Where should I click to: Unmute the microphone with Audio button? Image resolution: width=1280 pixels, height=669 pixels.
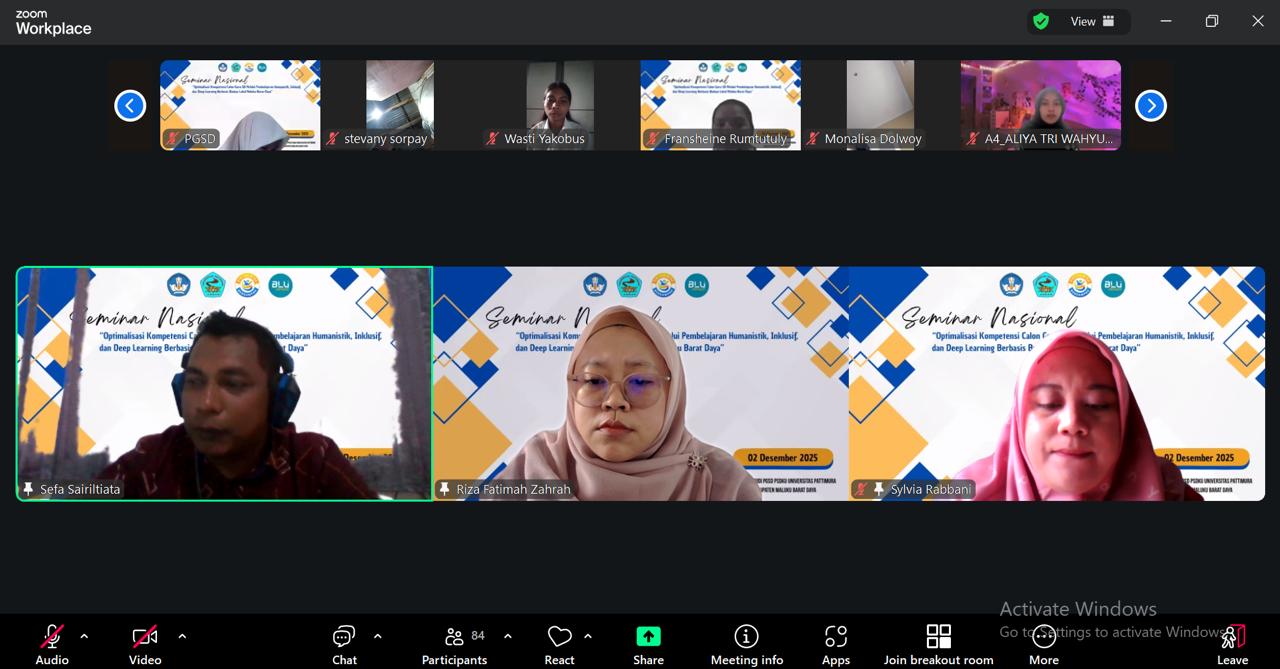52,643
